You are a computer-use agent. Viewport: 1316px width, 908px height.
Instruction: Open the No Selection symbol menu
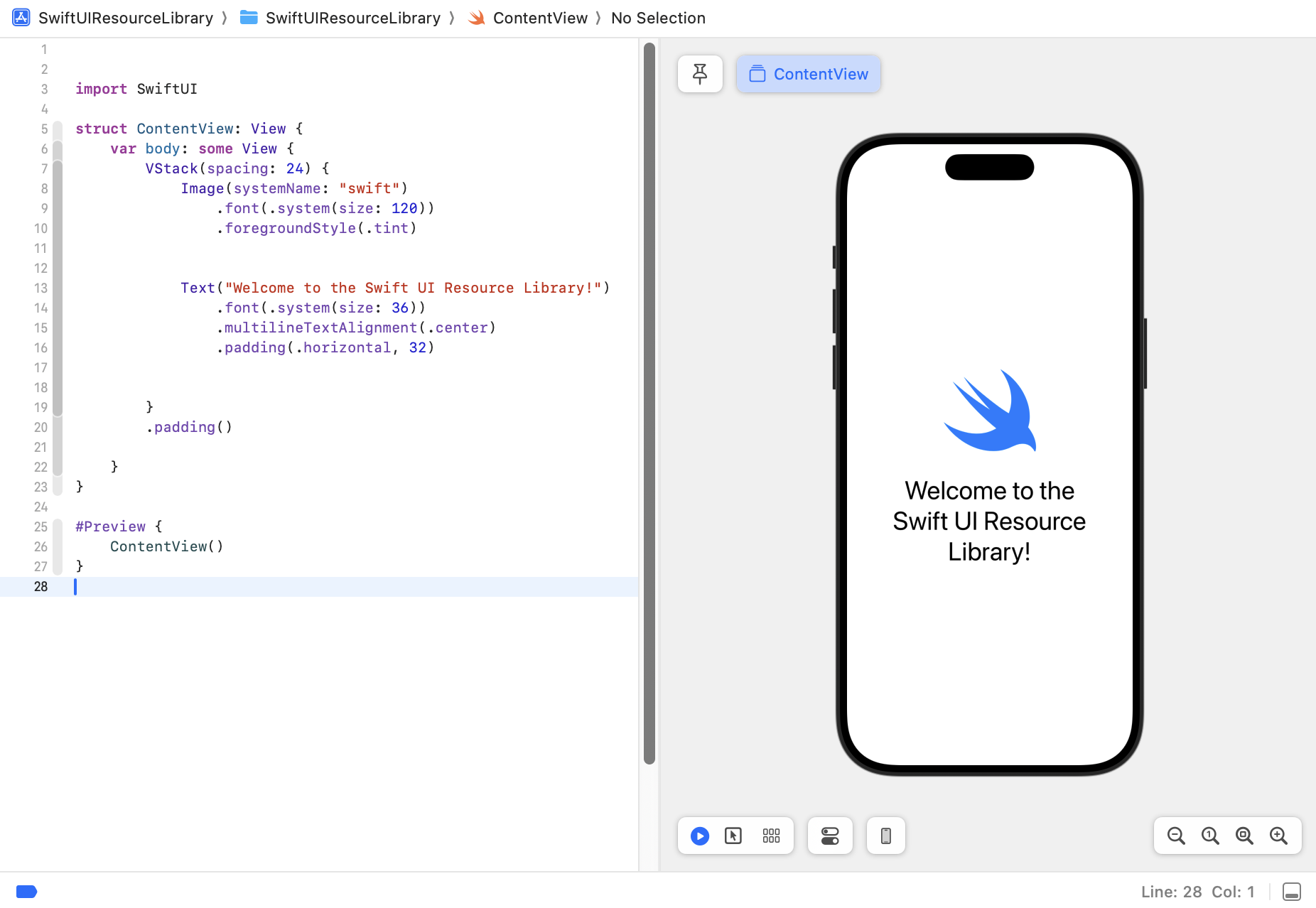pos(658,18)
